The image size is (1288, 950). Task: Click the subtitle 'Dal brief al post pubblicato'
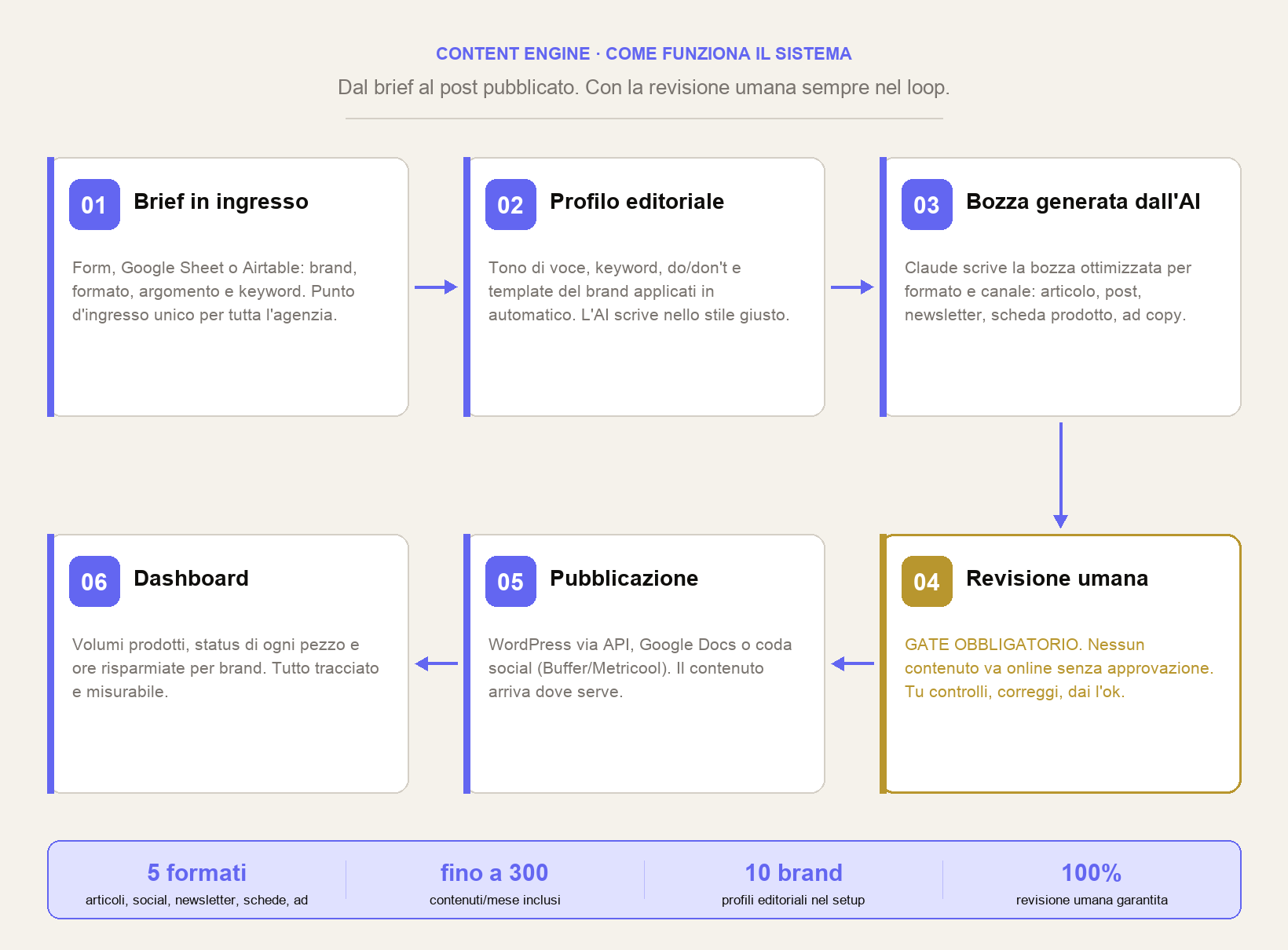[x=644, y=87]
